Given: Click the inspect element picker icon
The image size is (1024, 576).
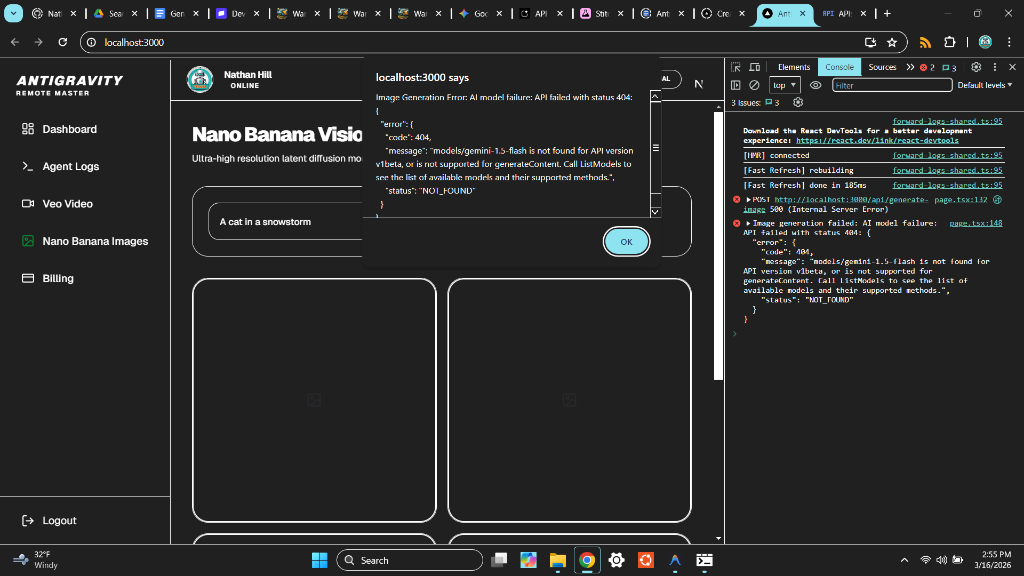Looking at the screenshot, I should (x=736, y=67).
